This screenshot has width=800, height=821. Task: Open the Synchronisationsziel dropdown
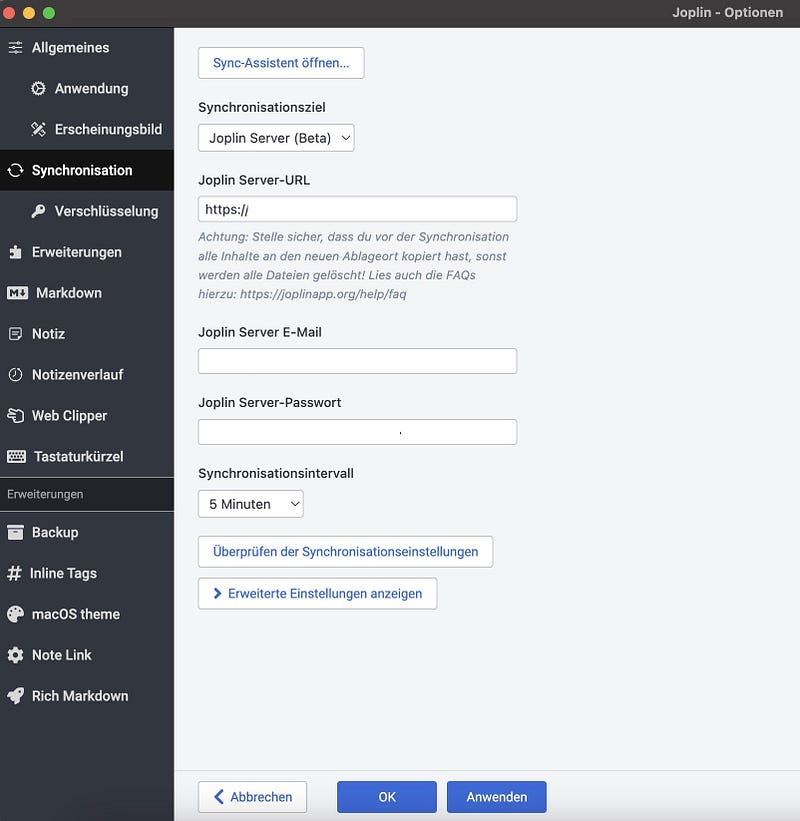(276, 138)
